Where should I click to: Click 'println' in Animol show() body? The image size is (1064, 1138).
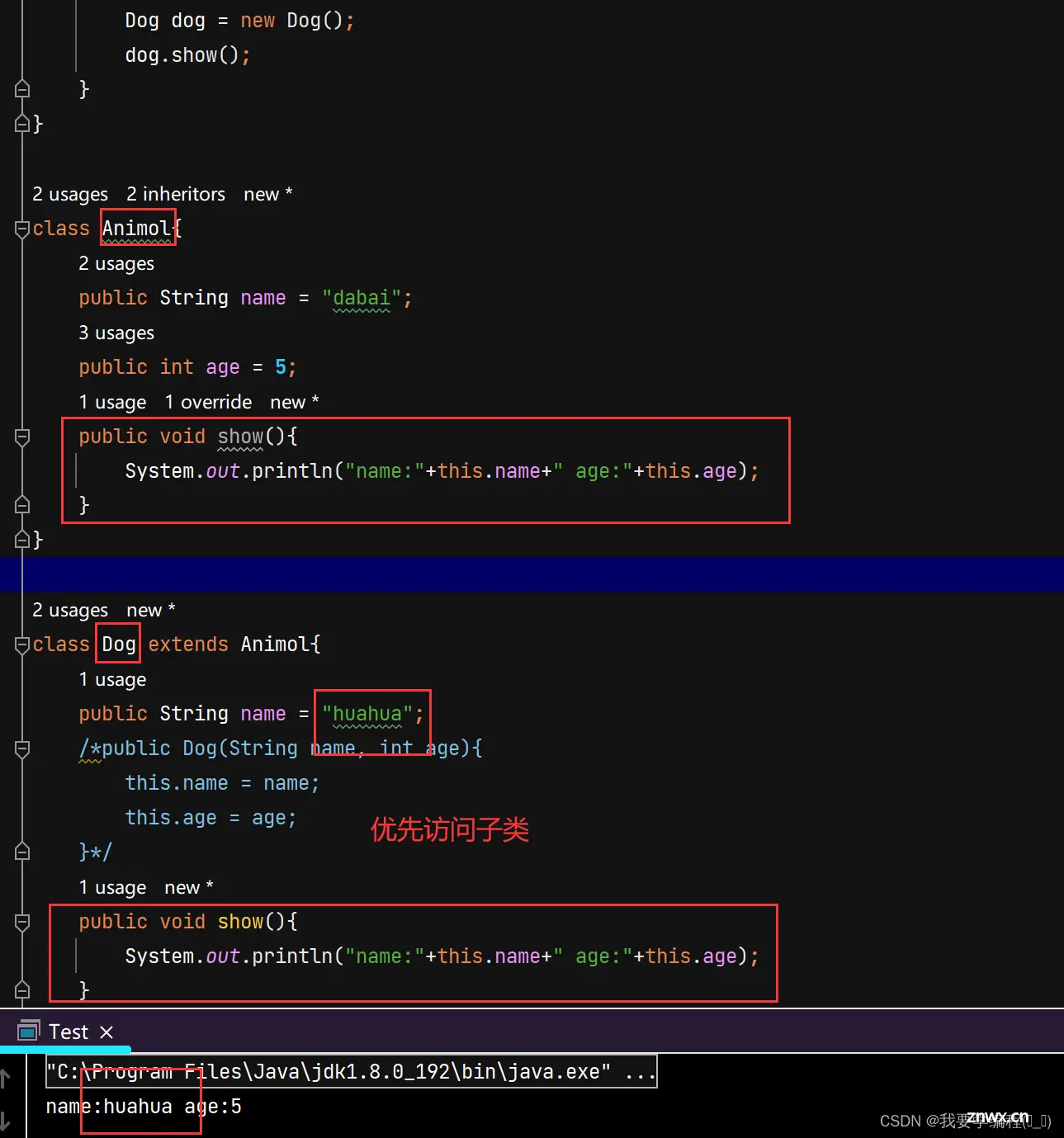point(292,471)
